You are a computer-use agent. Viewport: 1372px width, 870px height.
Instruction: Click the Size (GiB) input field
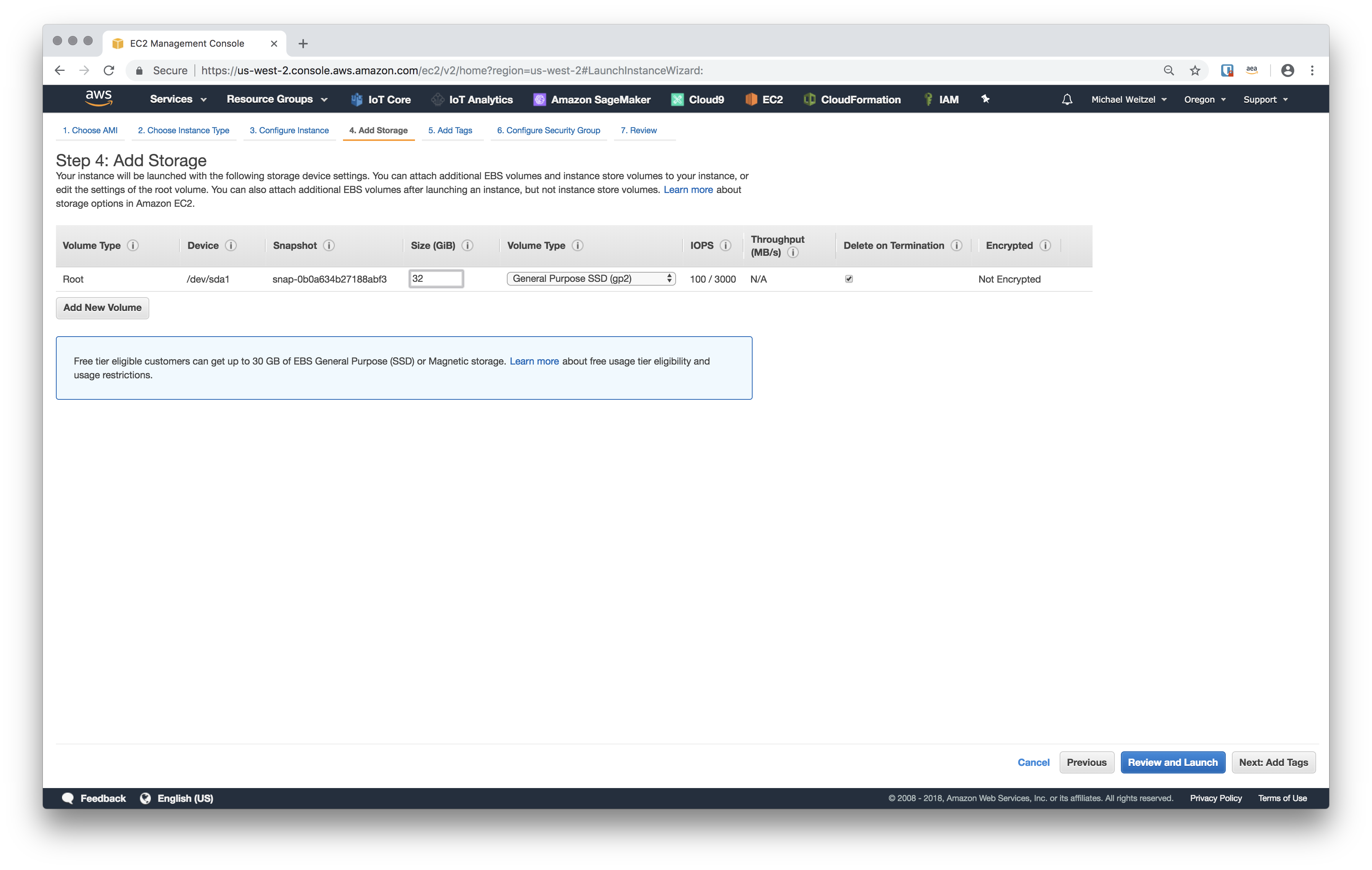pyautogui.click(x=436, y=279)
